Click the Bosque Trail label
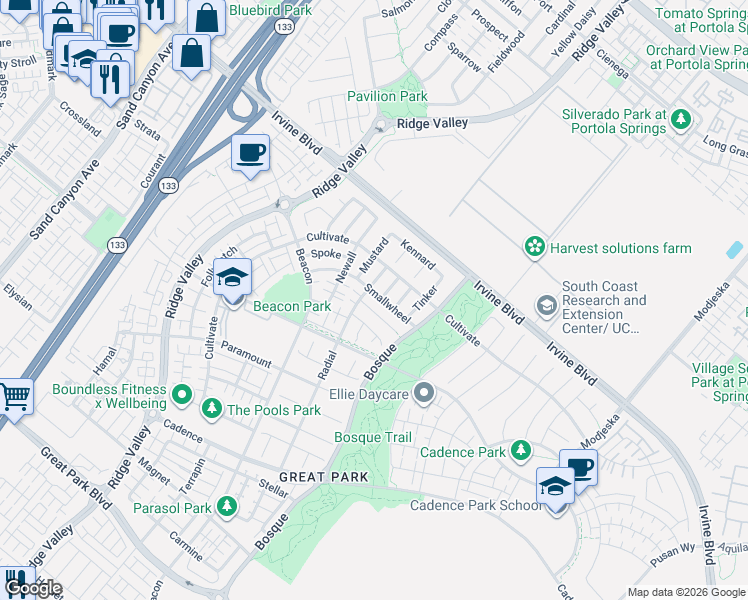The width and height of the screenshot is (748, 600). (x=373, y=437)
